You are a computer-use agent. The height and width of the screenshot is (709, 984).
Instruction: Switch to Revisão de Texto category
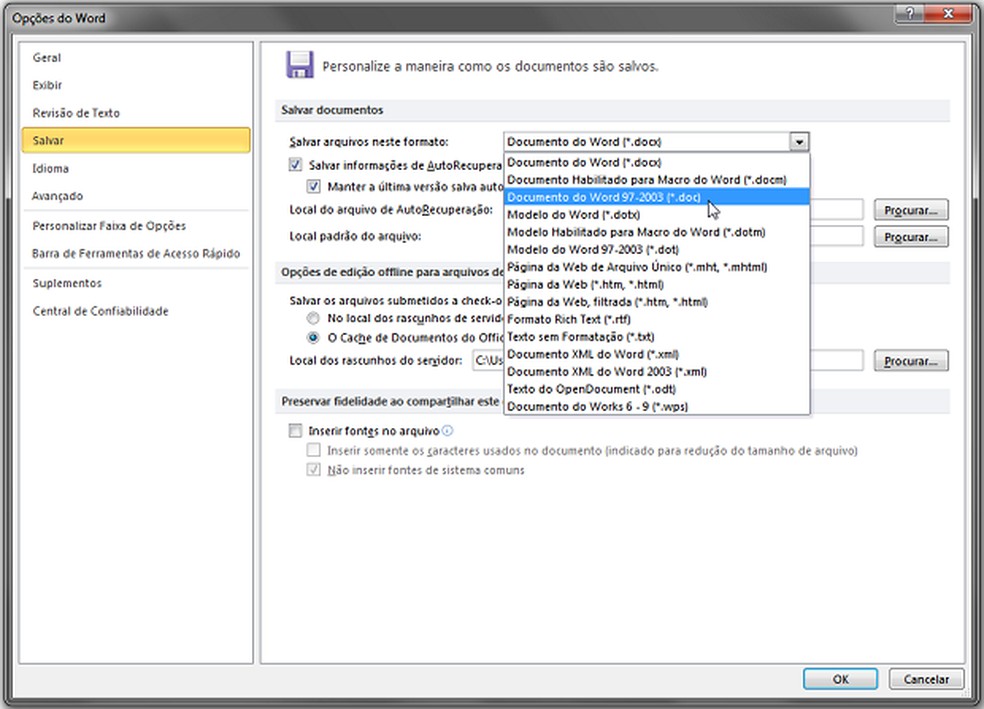pyautogui.click(x=136, y=113)
